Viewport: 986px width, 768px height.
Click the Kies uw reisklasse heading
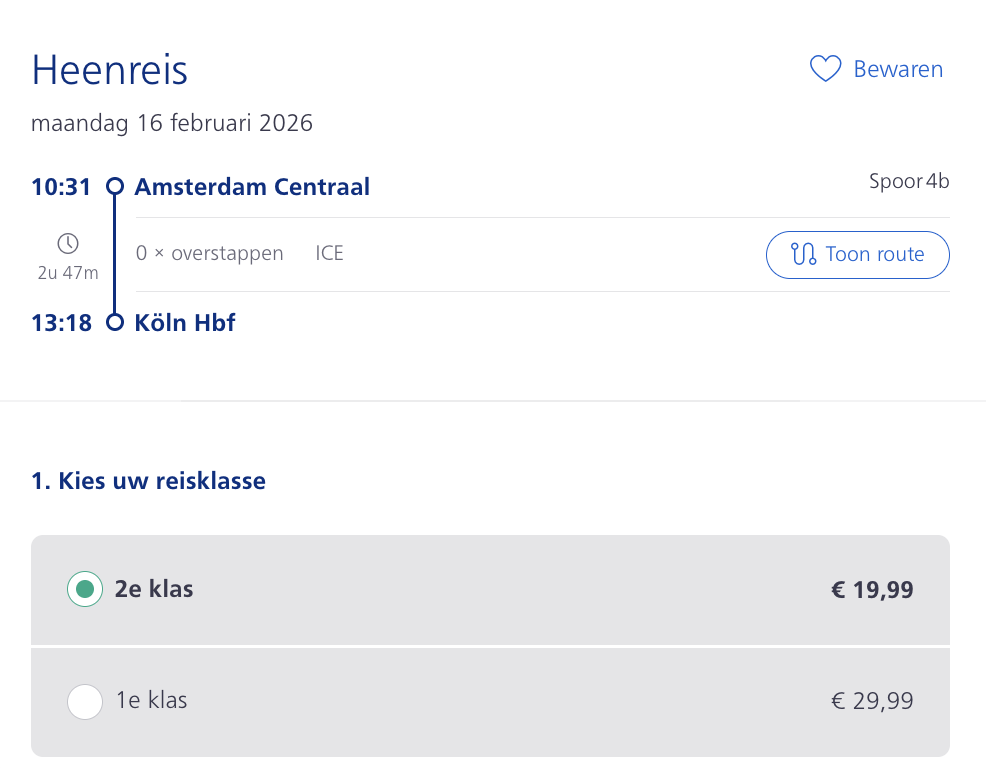pos(148,480)
